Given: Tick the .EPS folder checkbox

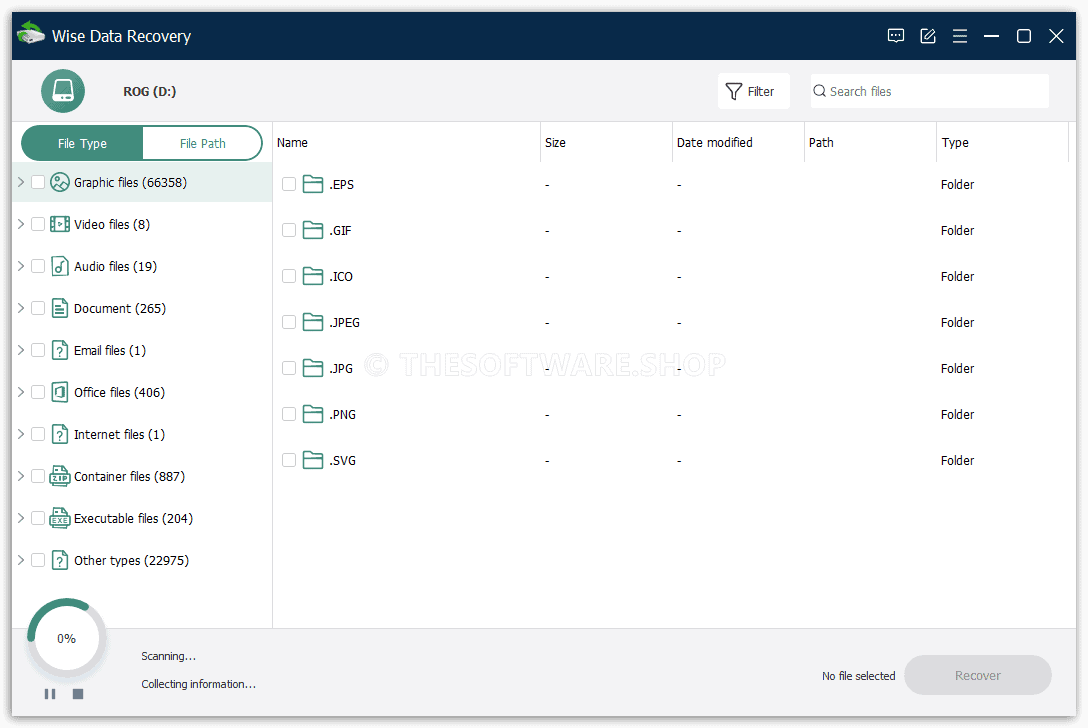Looking at the screenshot, I should click(x=289, y=184).
